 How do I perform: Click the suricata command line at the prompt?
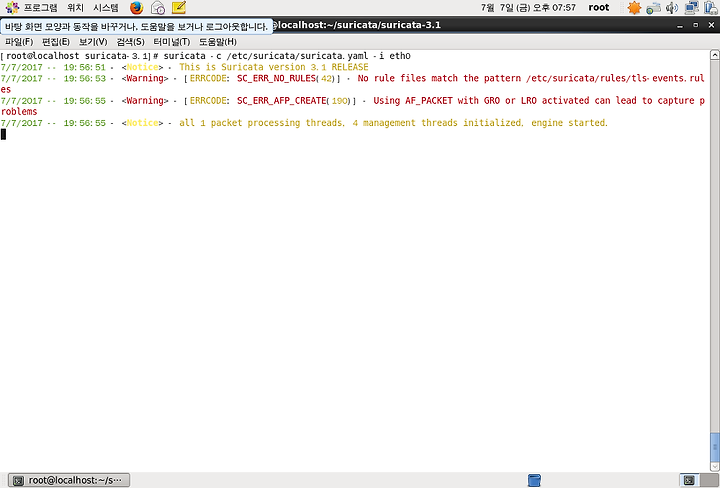pyautogui.click(x=287, y=56)
